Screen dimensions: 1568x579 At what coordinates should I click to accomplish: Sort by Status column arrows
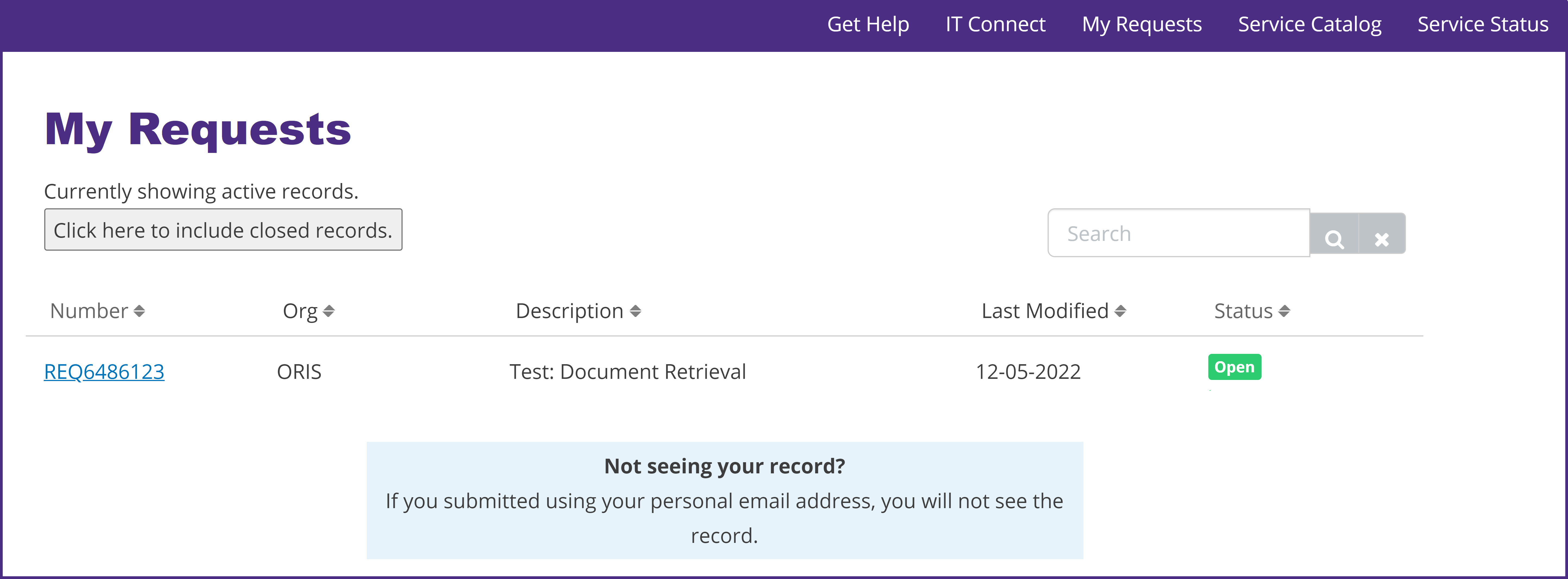[1284, 311]
